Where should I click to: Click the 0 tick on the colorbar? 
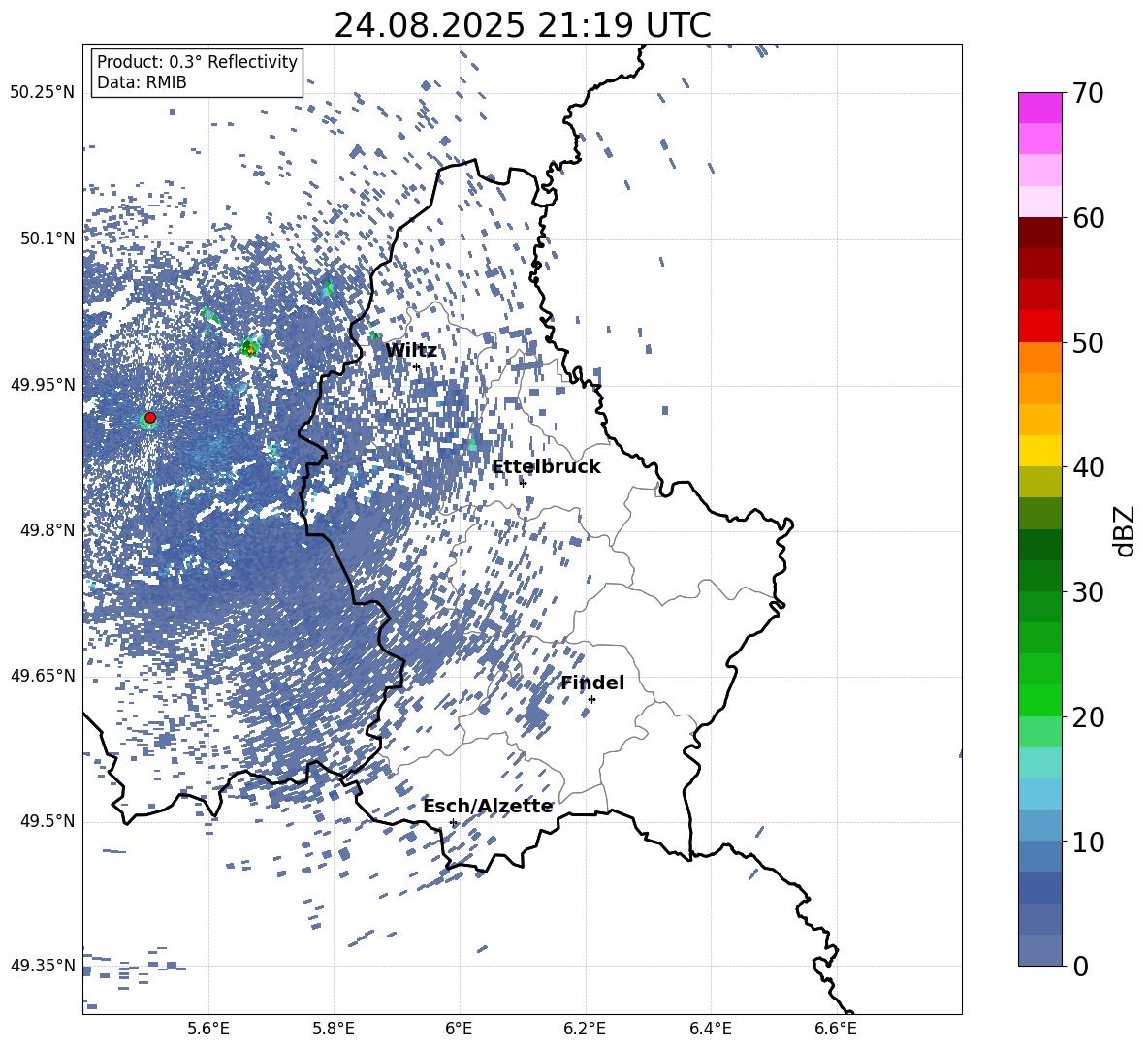click(1080, 967)
